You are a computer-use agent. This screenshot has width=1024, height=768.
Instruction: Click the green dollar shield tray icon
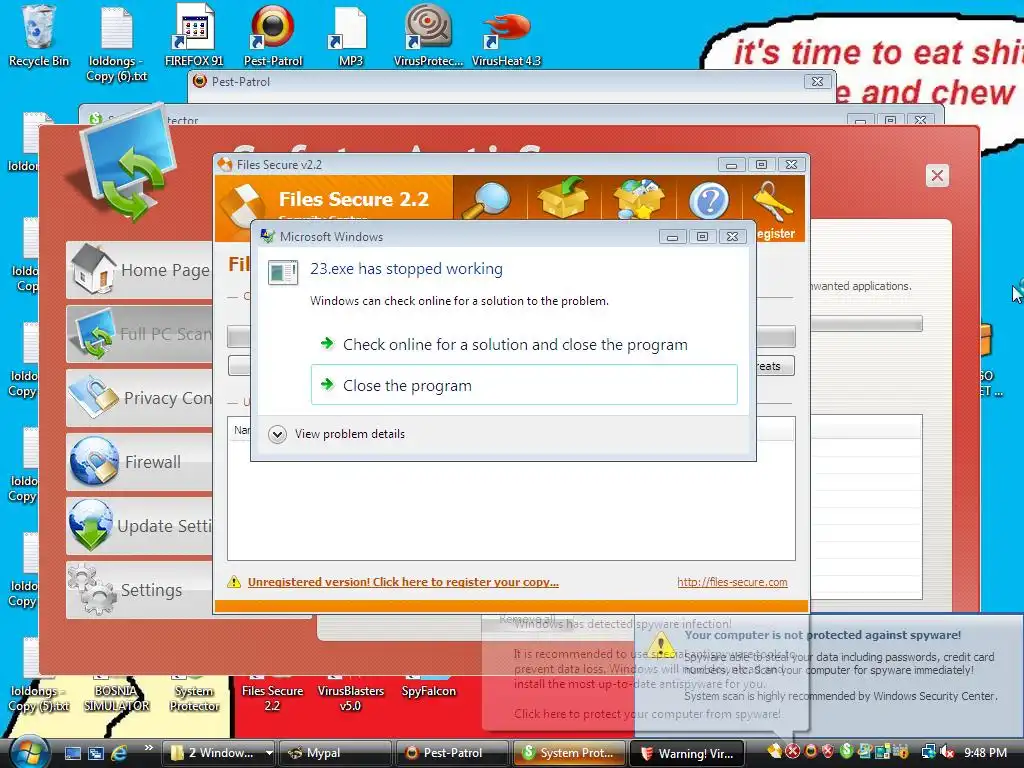pyautogui.click(x=846, y=751)
